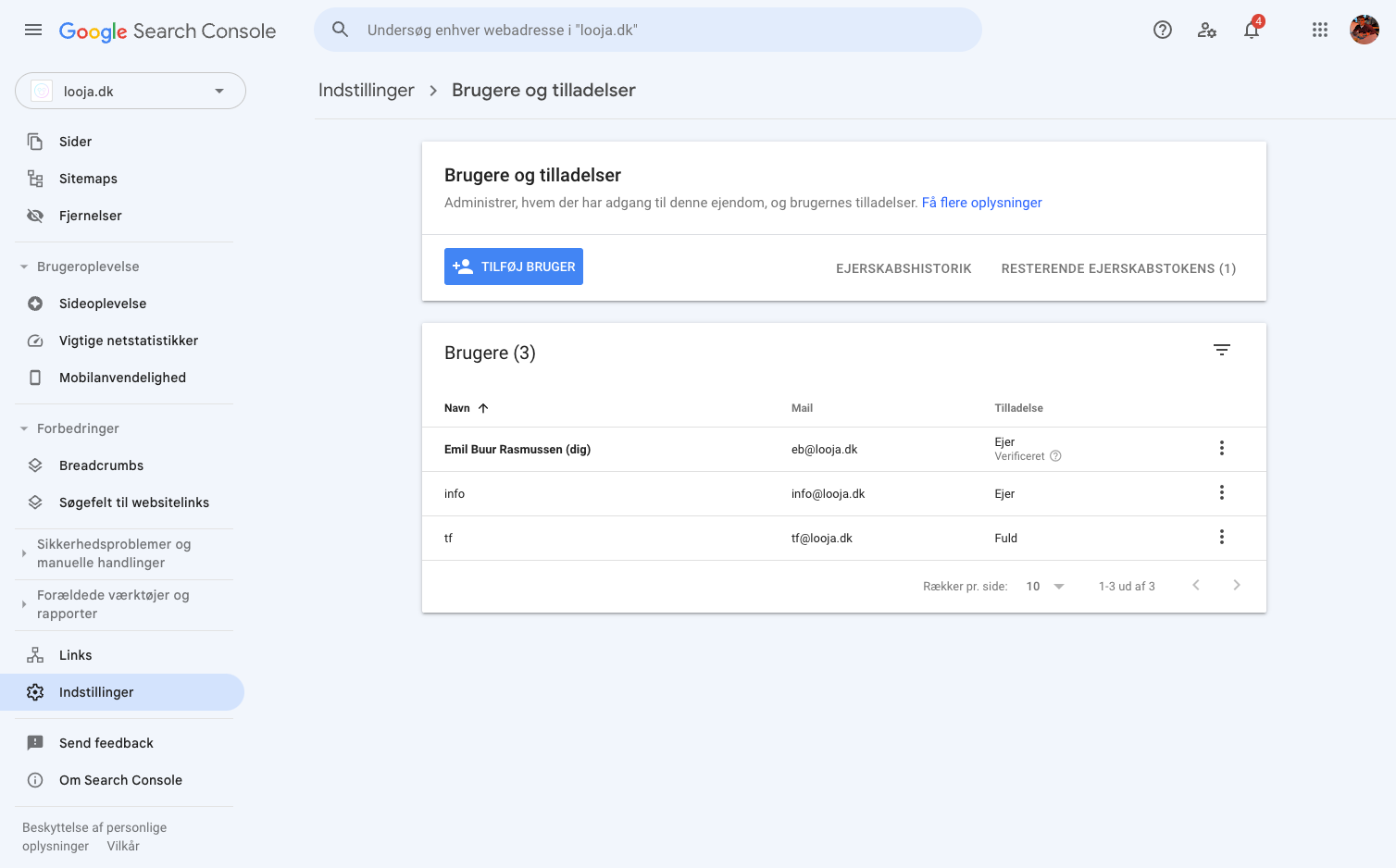
Task: Open Mobilanvendelighed report
Action: click(122, 378)
